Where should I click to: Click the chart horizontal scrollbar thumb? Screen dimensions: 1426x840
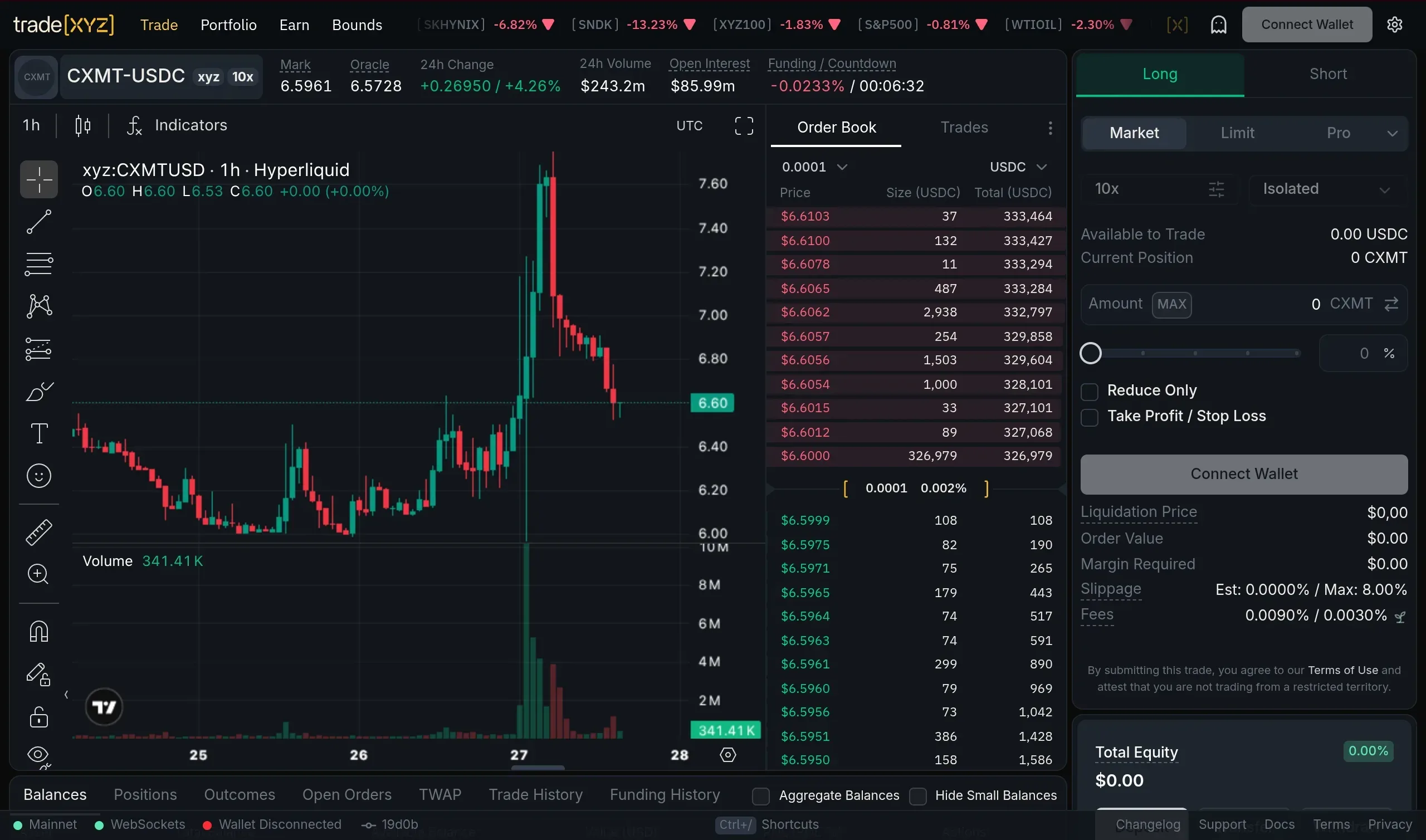point(538,768)
